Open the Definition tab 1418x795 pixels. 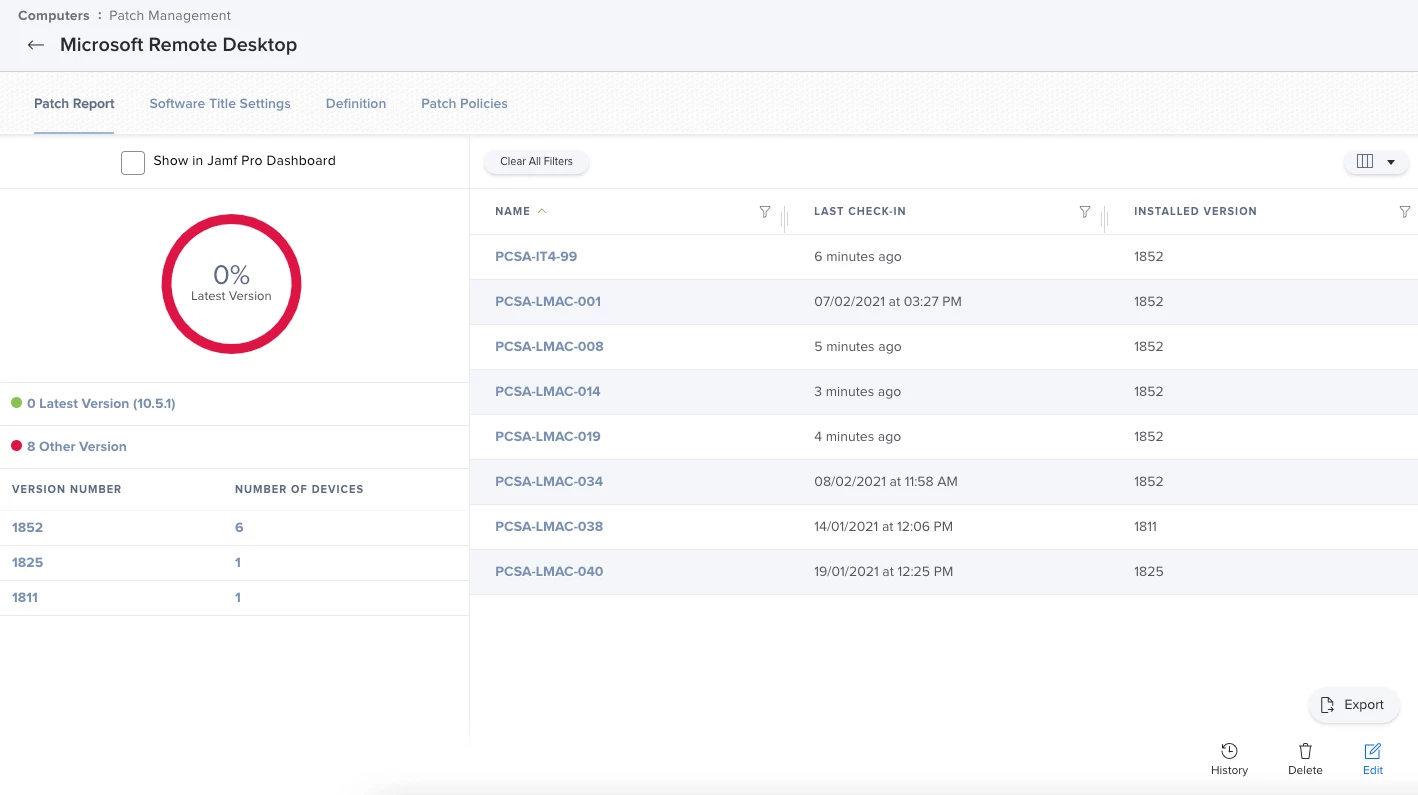(x=356, y=103)
